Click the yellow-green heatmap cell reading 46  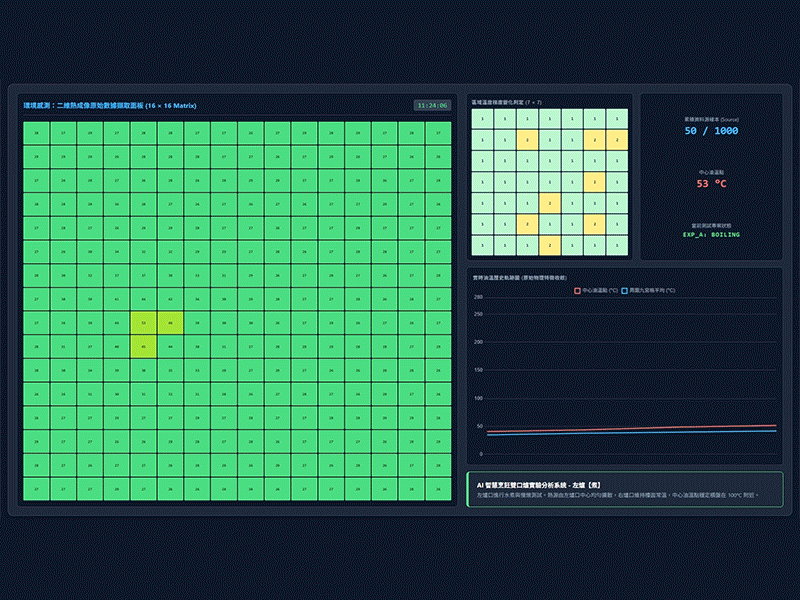170,323
